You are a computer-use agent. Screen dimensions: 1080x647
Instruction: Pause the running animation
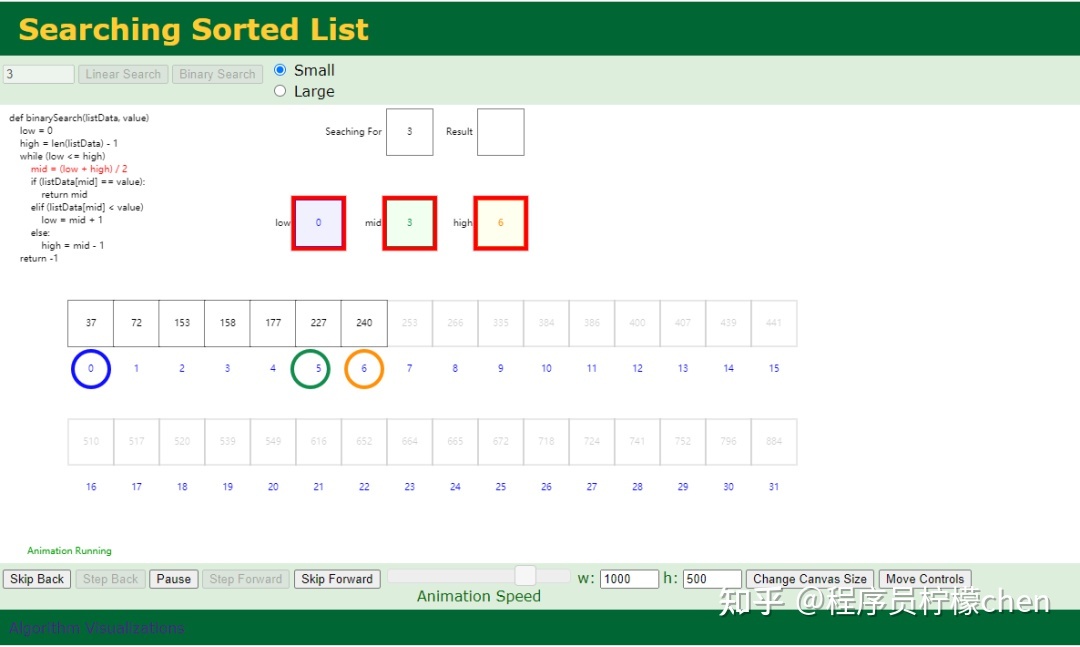tap(174, 579)
